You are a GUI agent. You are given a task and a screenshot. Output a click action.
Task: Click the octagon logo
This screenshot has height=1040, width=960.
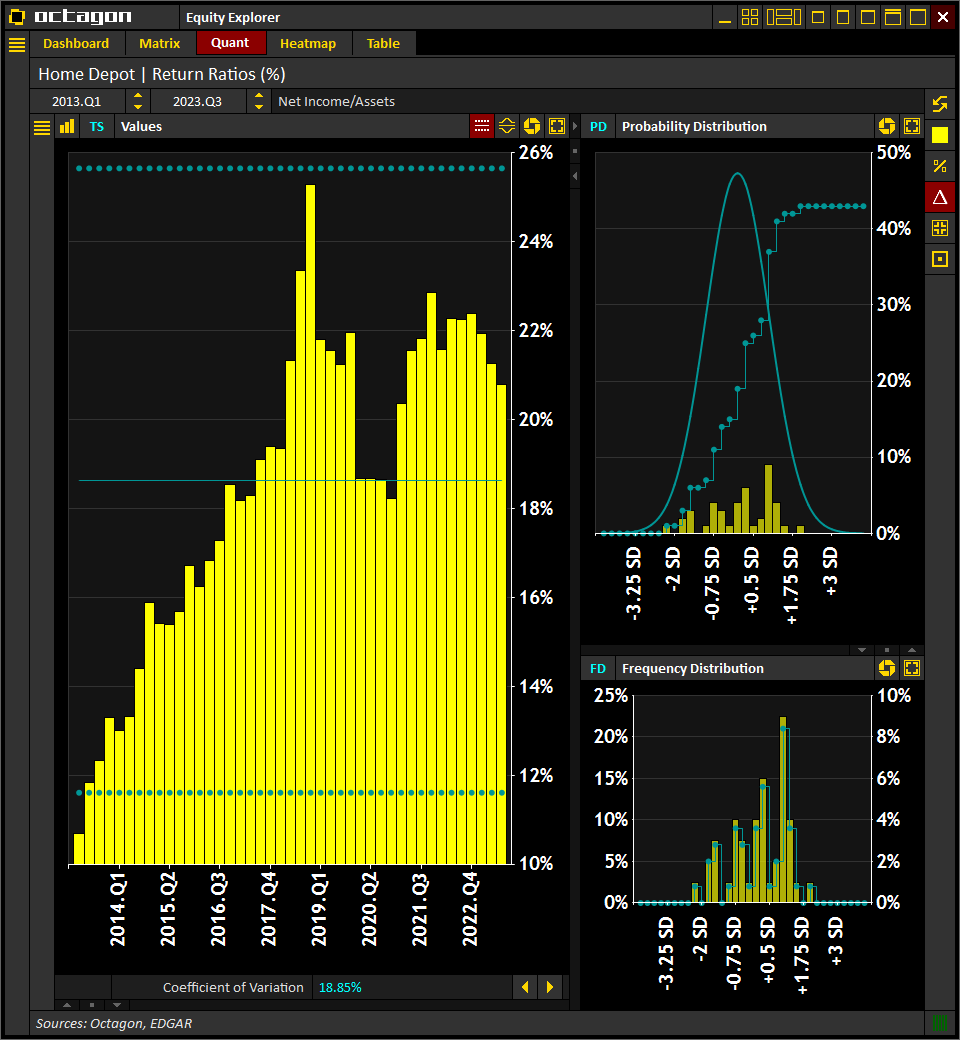click(70, 17)
